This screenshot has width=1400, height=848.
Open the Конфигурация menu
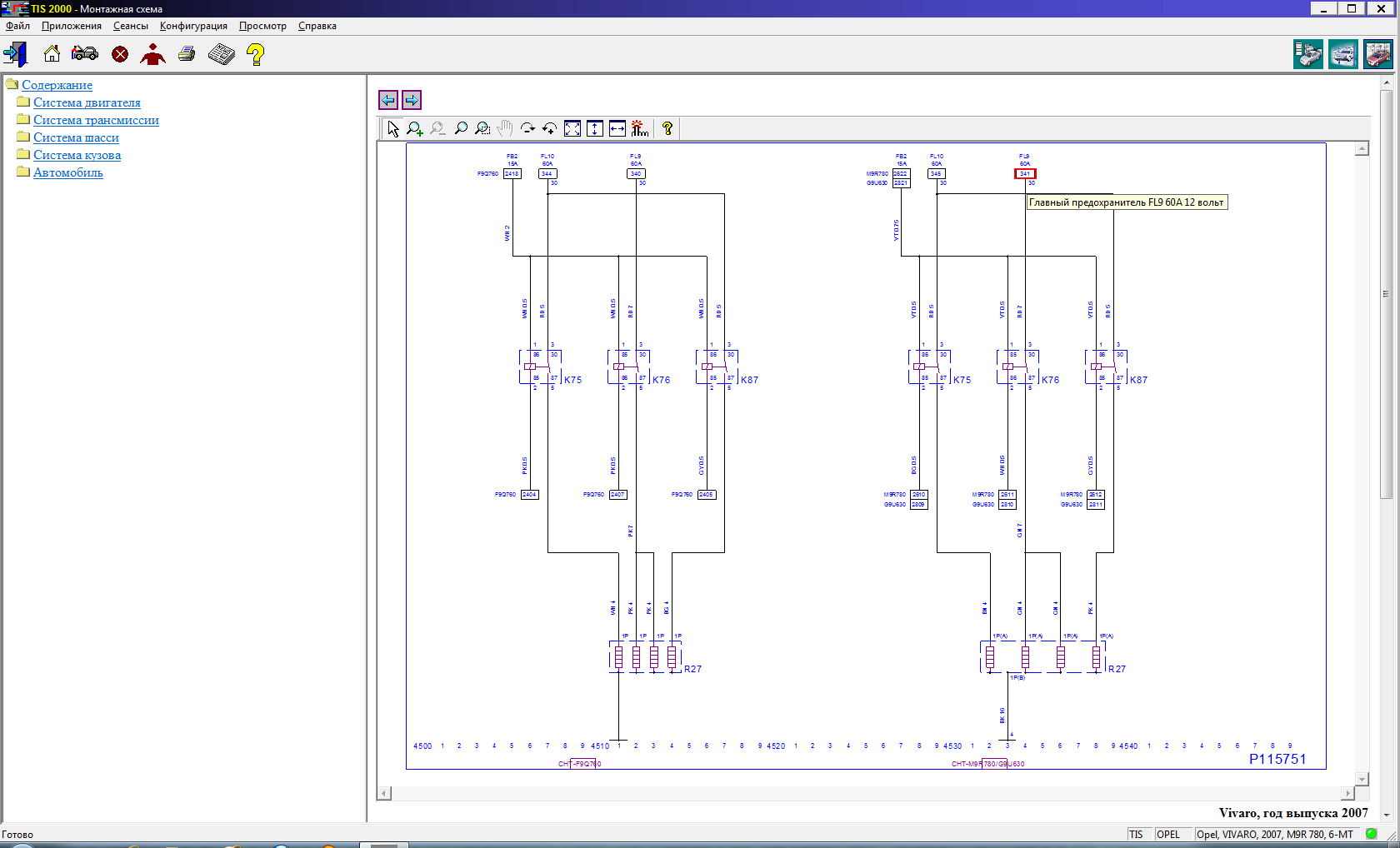pos(193,26)
